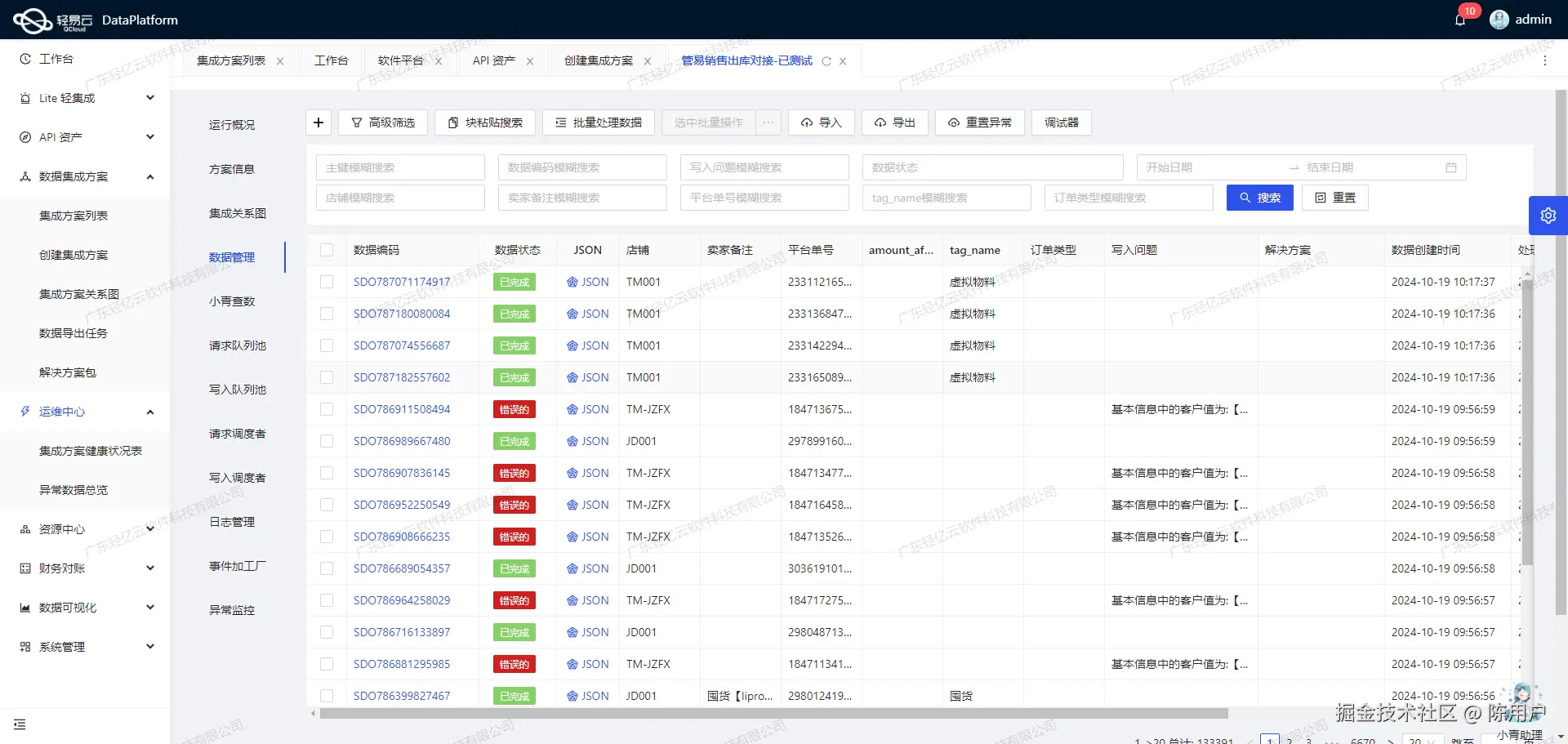Open the tab bar more-options menu

[x=1544, y=60]
